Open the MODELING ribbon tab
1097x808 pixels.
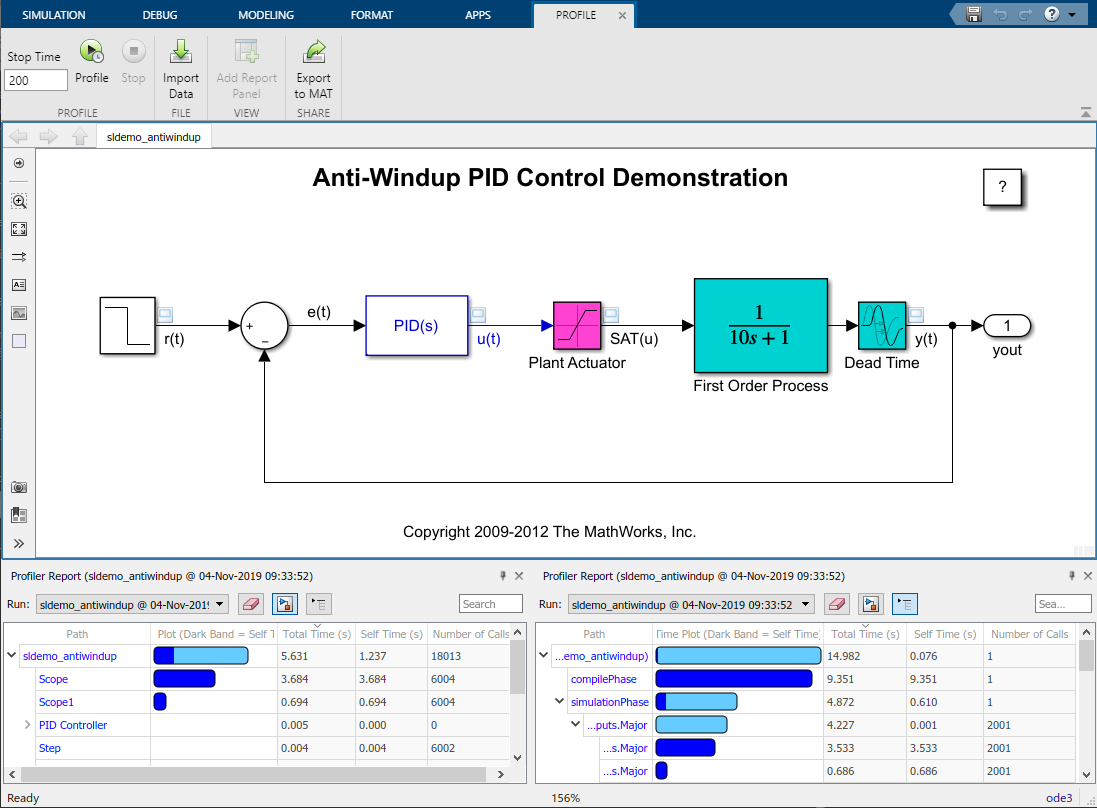click(266, 14)
